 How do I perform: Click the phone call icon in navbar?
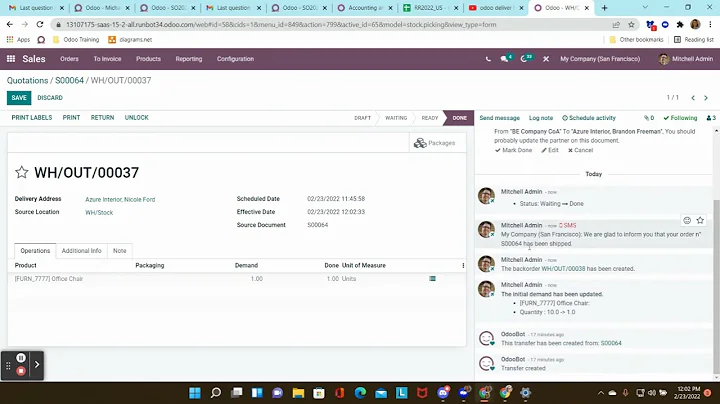[488, 59]
